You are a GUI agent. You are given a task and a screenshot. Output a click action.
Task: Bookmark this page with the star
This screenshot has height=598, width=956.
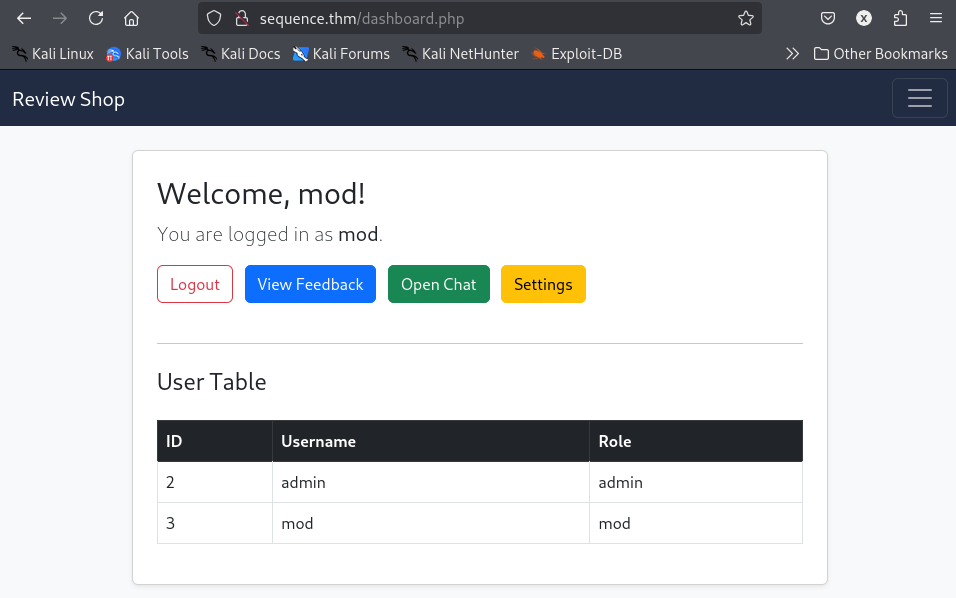click(x=746, y=18)
